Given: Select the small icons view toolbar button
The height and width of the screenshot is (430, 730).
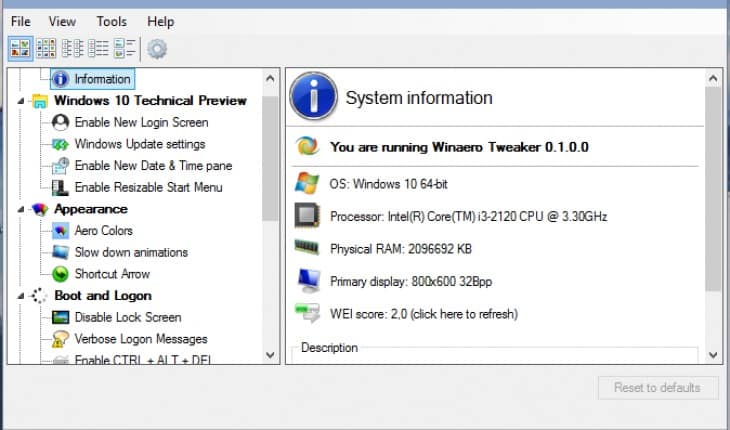Looking at the screenshot, I should click(47, 48).
